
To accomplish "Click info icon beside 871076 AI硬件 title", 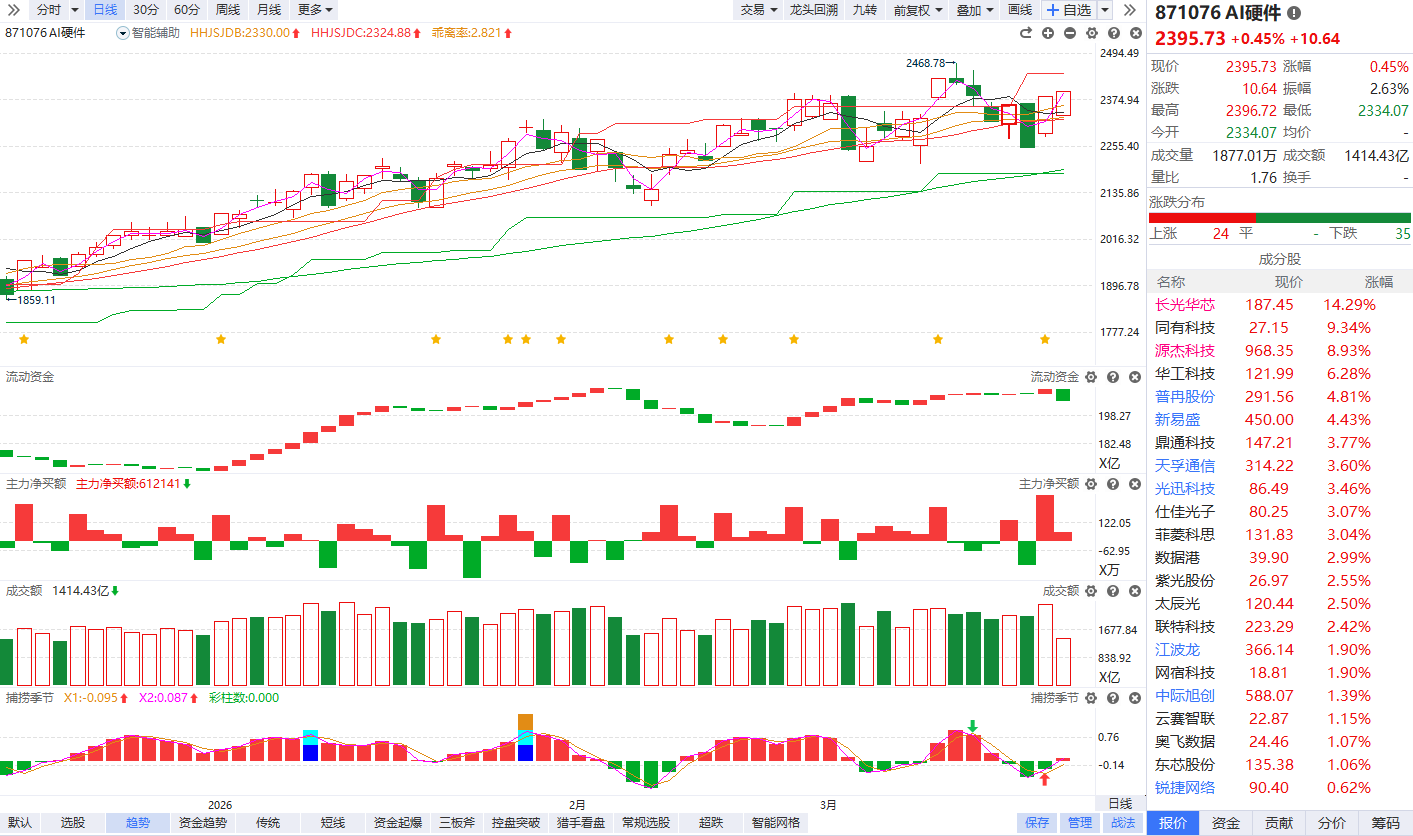I will click(1294, 13).
